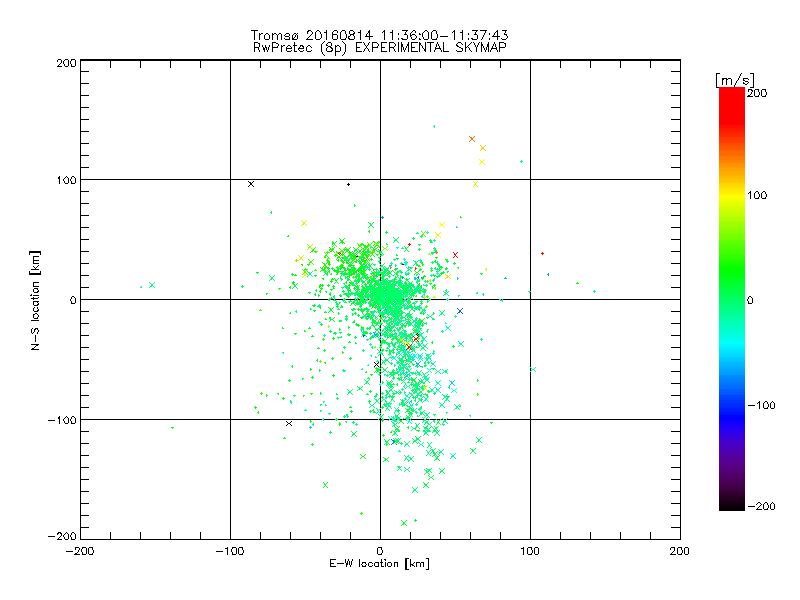
Task: Click the title 'Tromsø 20160814 11:36:00-11:37:43'
Action: [x=379, y=35]
